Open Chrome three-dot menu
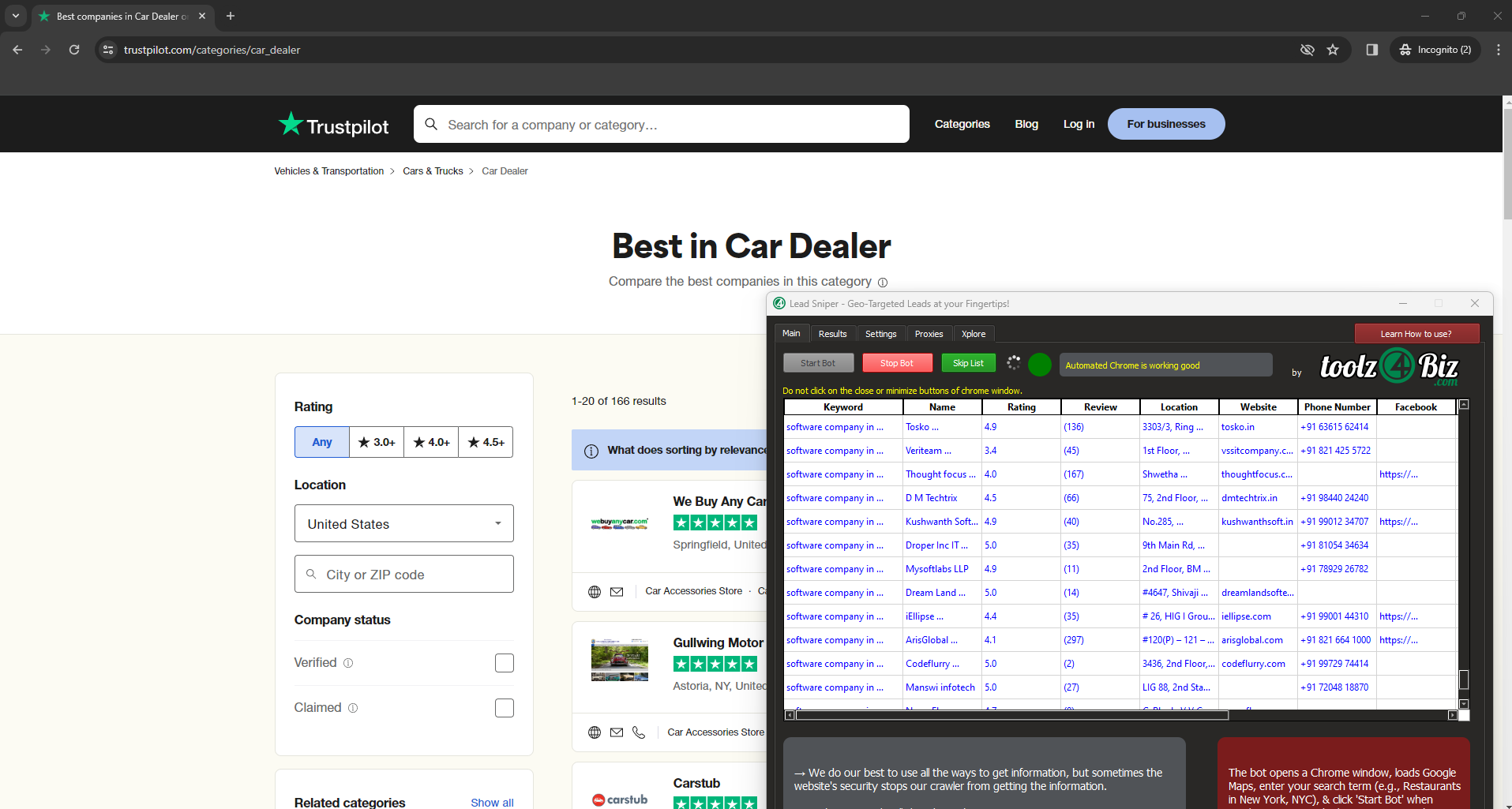Image resolution: width=1512 pixels, height=809 pixels. tap(1499, 50)
